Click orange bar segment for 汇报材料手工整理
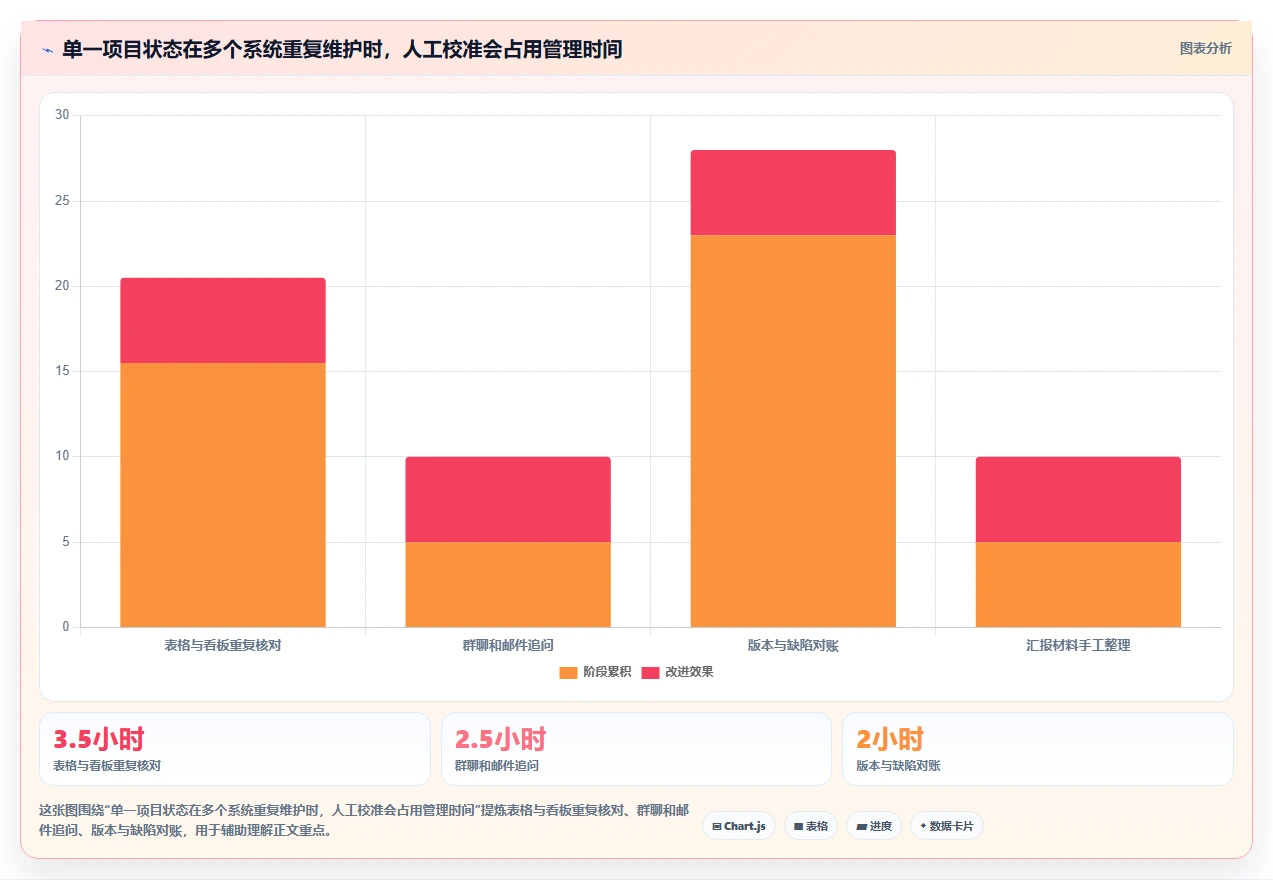The image size is (1273, 880). tap(1078, 584)
